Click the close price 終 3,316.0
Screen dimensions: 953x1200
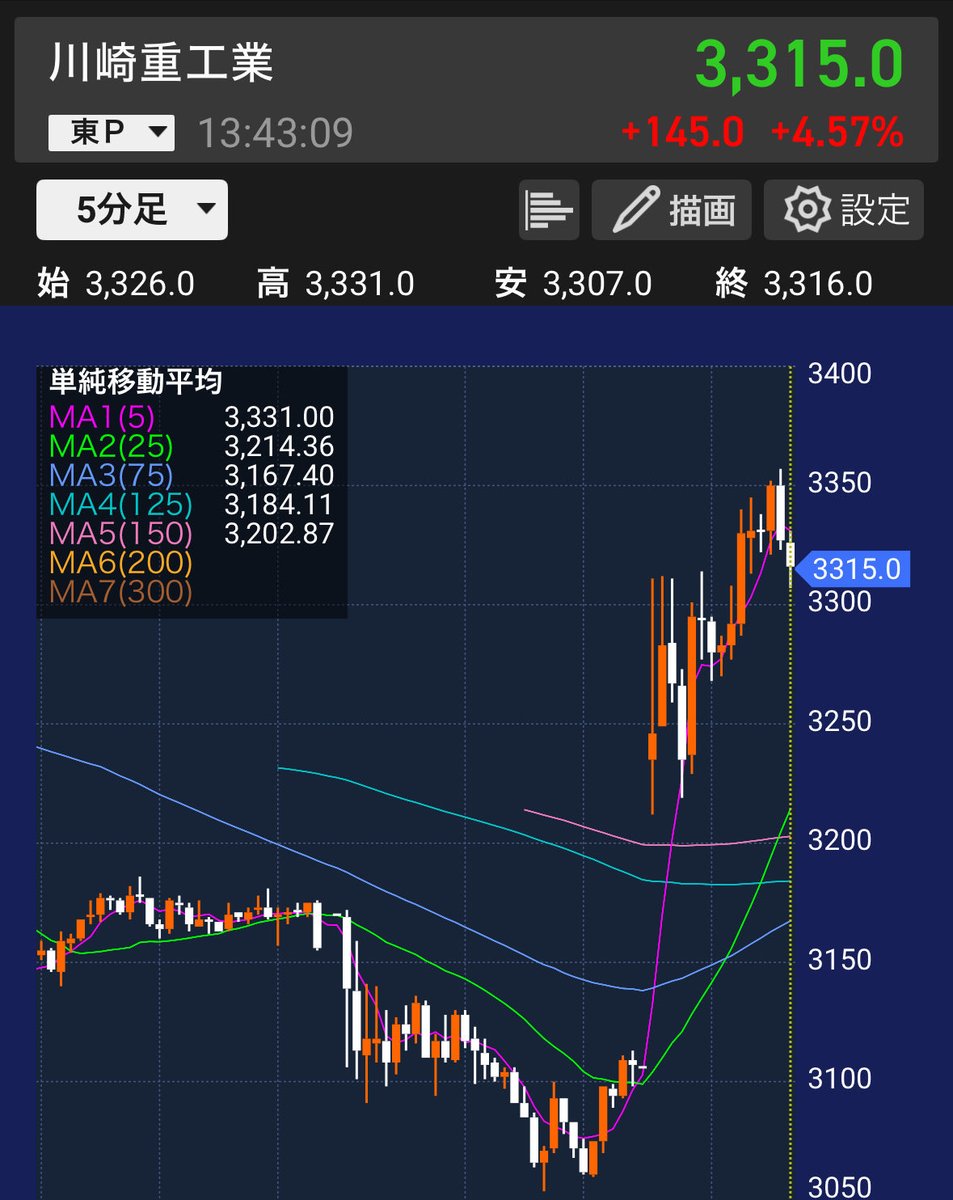pyautogui.click(x=794, y=284)
